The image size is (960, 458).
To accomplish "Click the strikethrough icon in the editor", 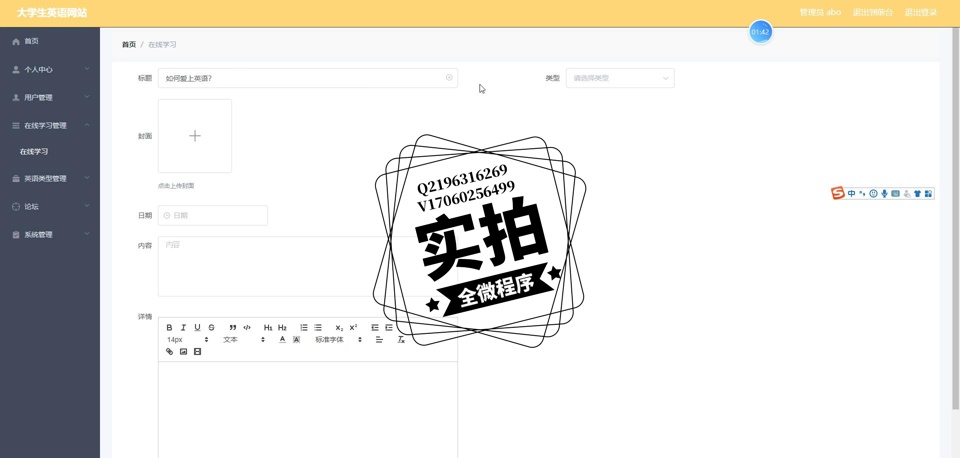I will [x=211, y=328].
